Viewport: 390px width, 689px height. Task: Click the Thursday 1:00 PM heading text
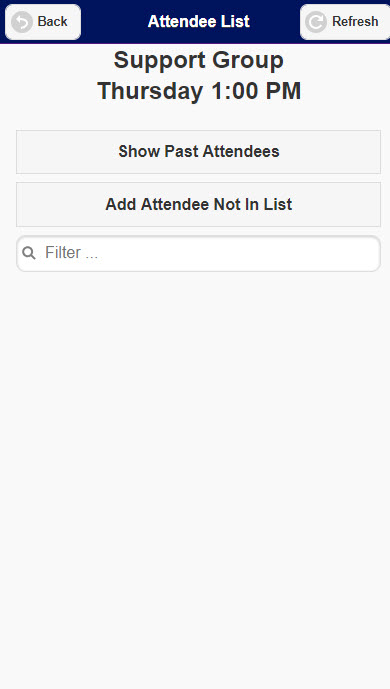click(x=199, y=91)
